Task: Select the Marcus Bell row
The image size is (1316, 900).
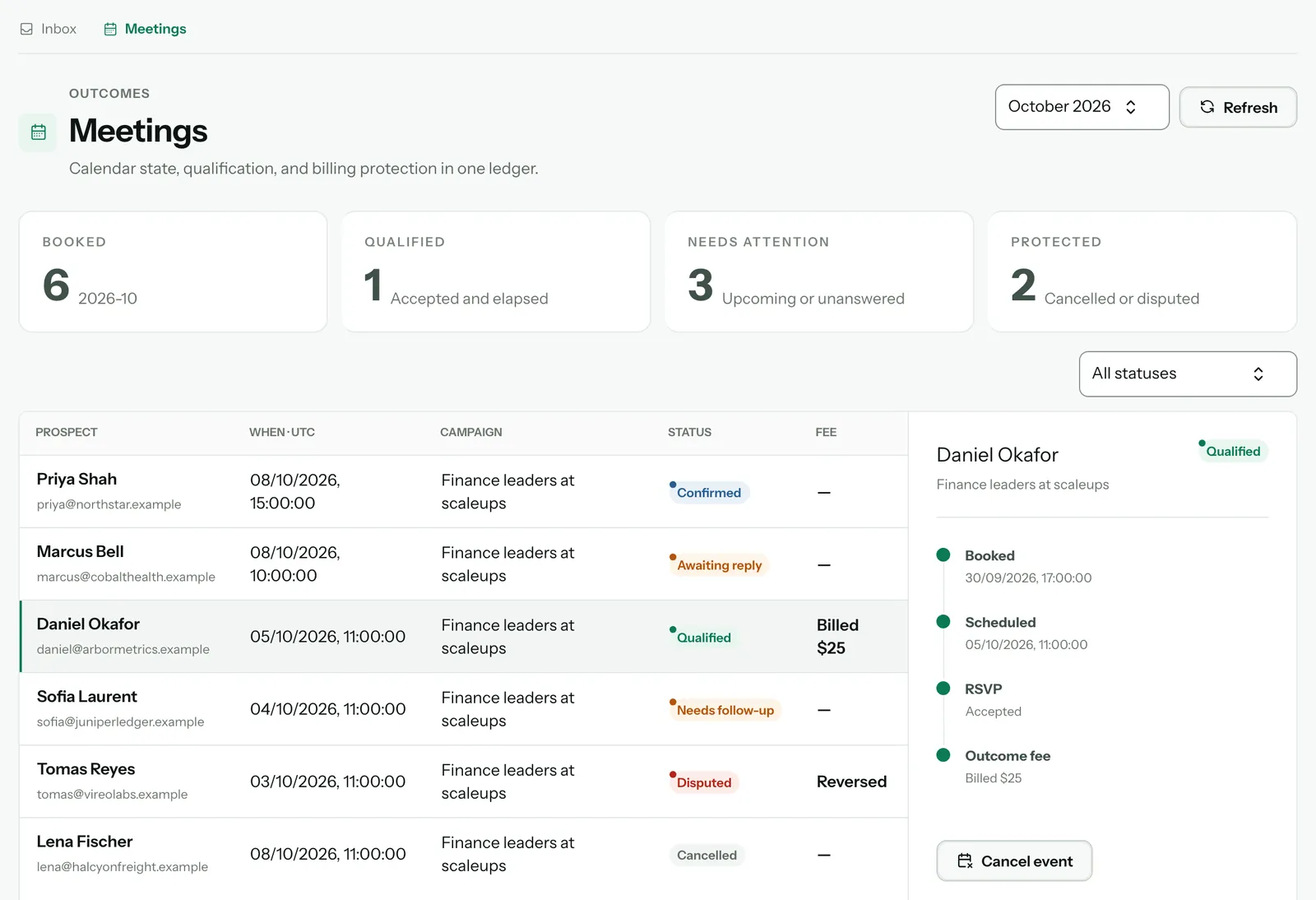Action: click(464, 564)
